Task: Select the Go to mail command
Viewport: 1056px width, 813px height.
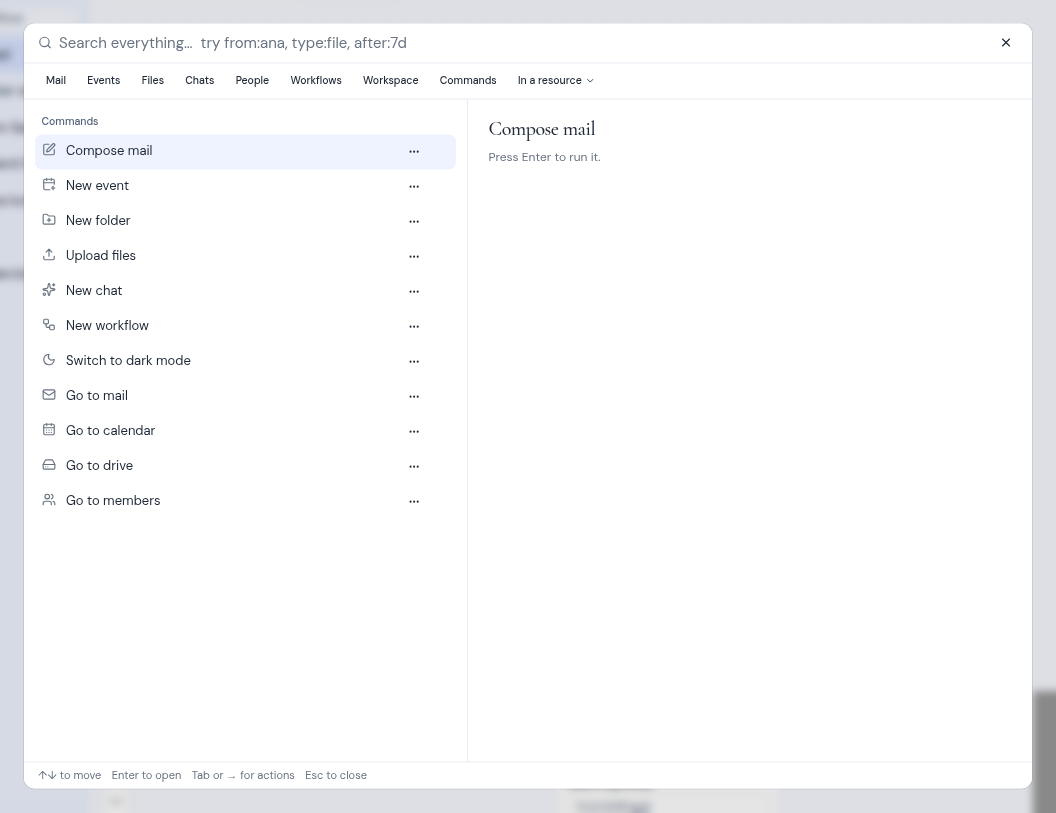Action: 245,396
